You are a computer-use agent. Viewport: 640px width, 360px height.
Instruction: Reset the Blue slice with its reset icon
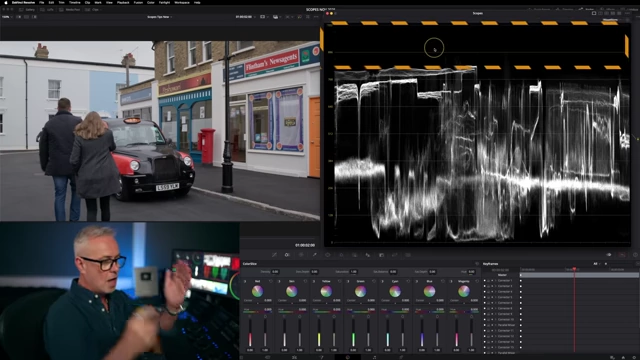click(x=442, y=281)
